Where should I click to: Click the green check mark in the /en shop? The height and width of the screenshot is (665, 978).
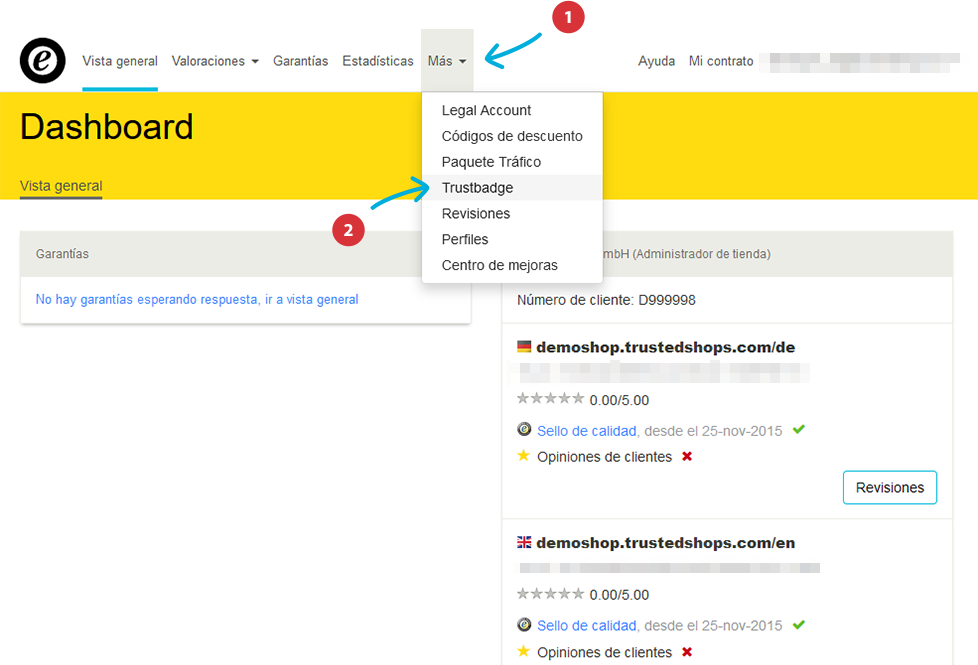click(798, 624)
